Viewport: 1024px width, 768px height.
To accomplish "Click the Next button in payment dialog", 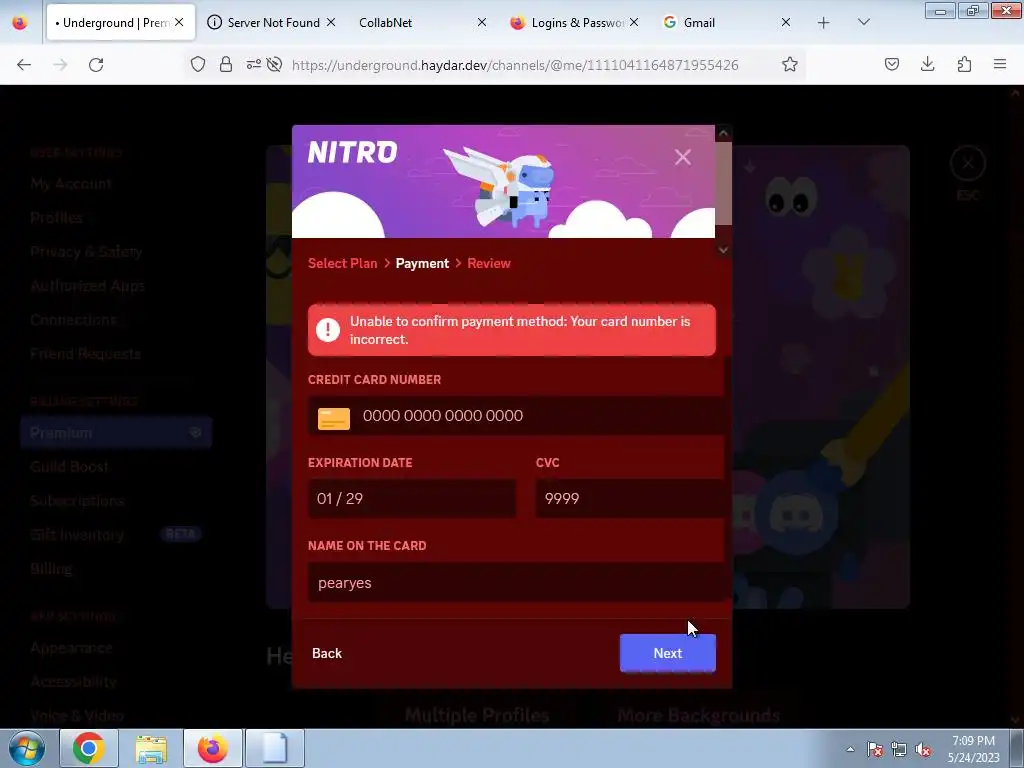I will 667,653.
